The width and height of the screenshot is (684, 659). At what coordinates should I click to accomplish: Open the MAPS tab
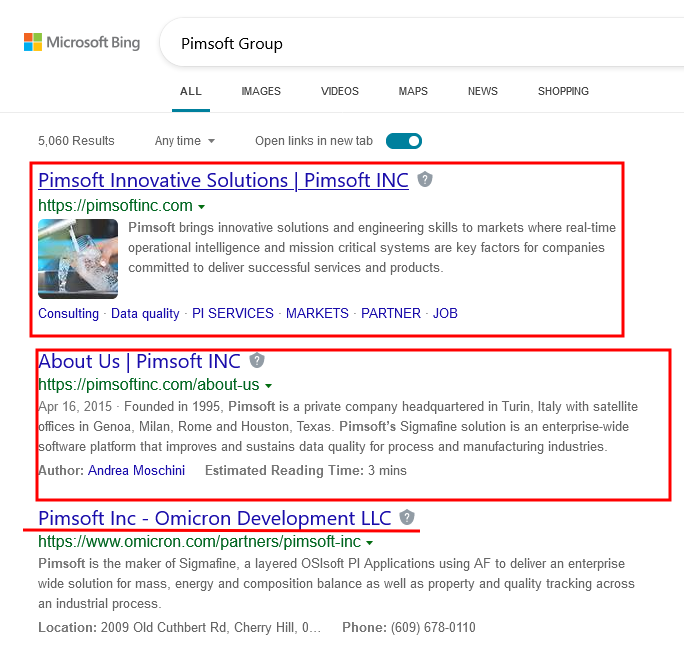click(x=413, y=91)
